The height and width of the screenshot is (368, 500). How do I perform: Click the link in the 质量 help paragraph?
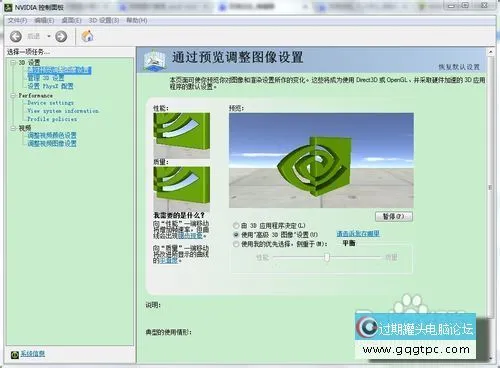[169, 261]
